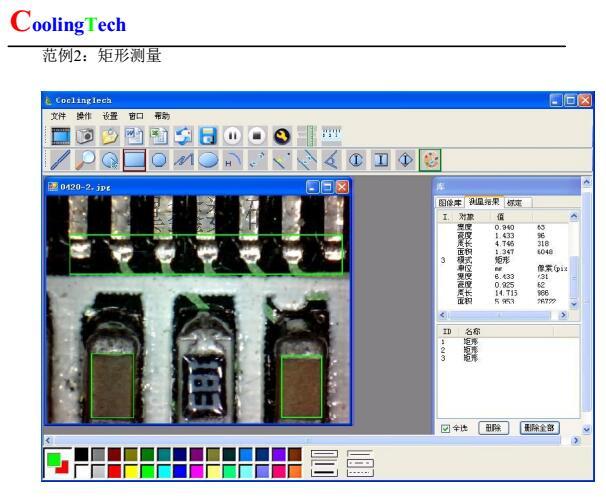Toggle the green vertical ruler icon
Screen dimensions: 606x503
pyautogui.click(x=307, y=136)
